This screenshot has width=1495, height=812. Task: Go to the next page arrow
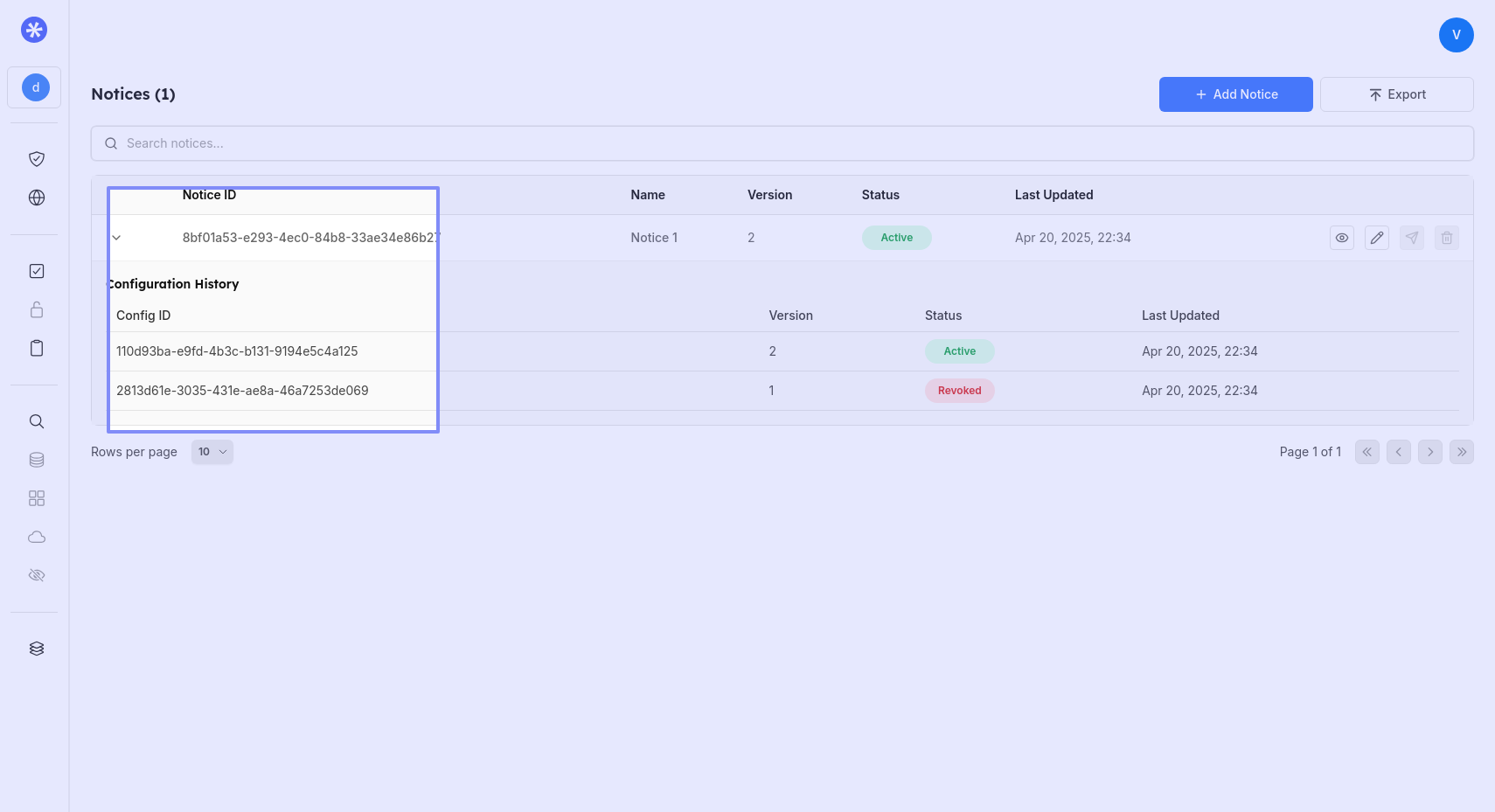tap(1429, 452)
